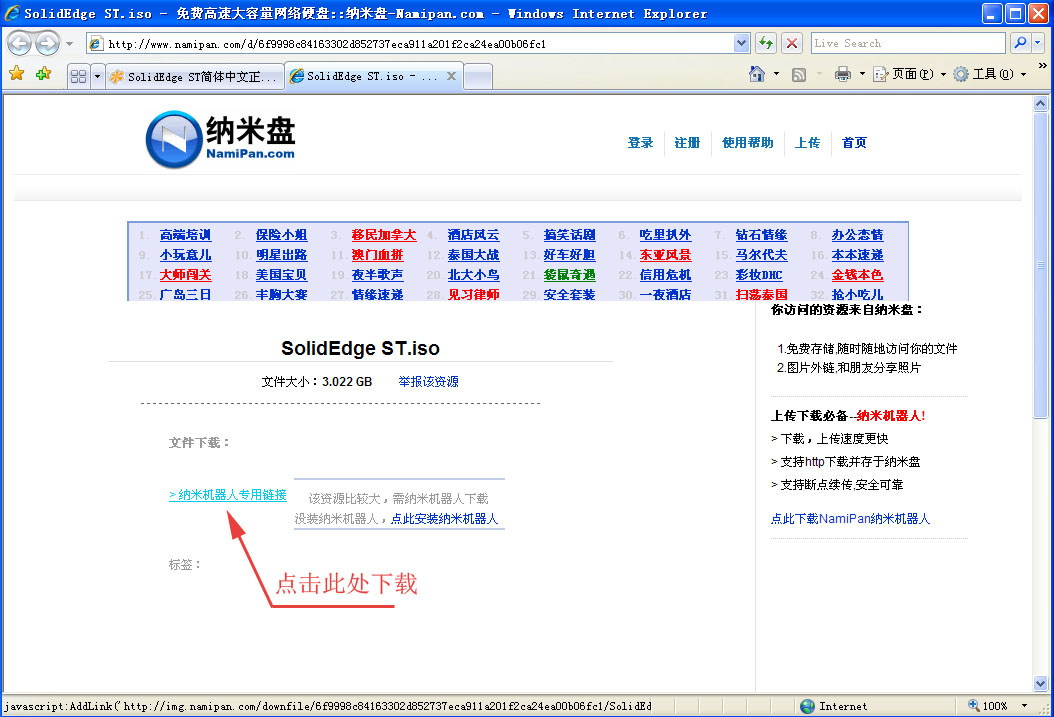Click the scrollbar up arrow

1041,103
